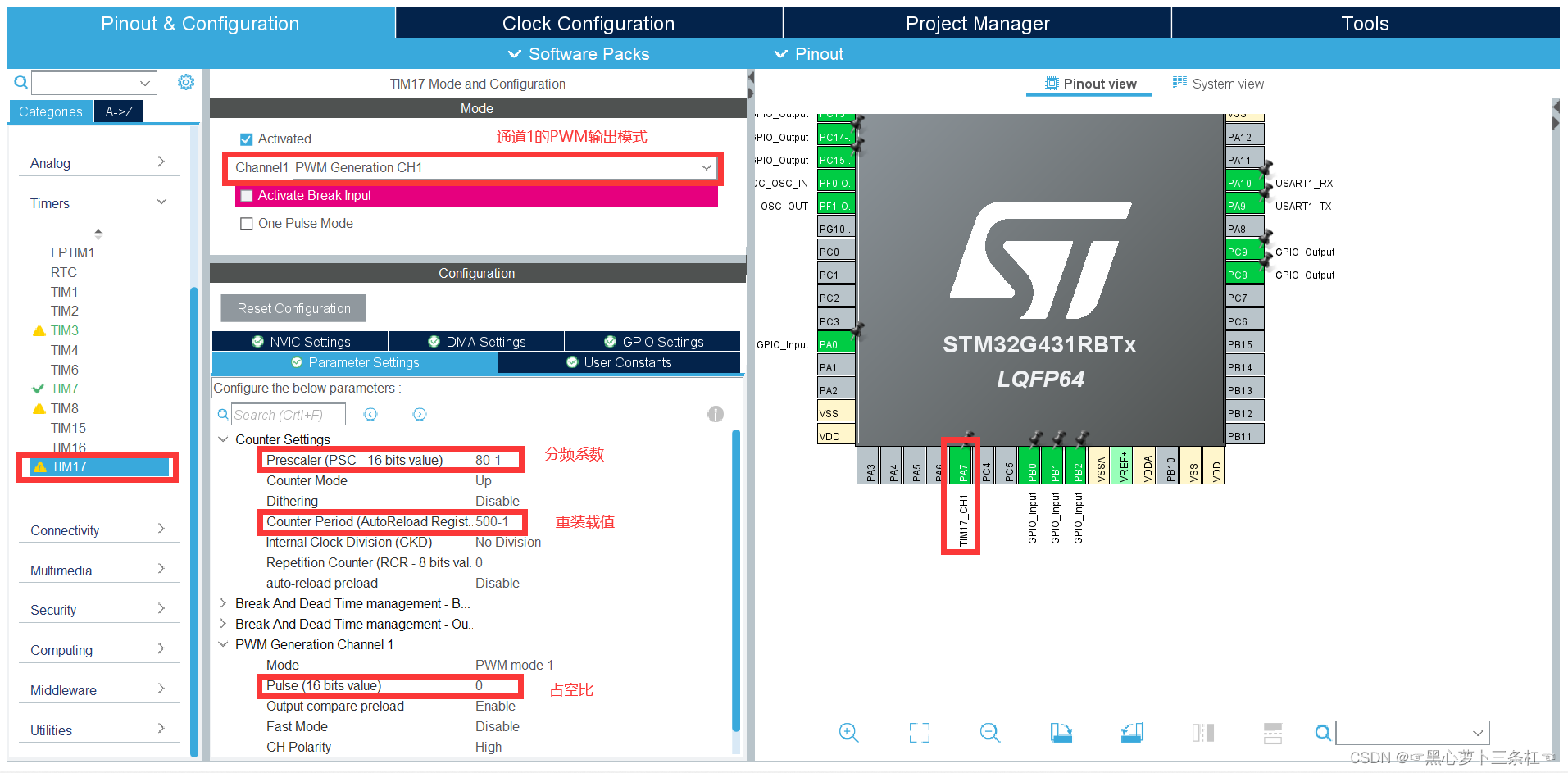The width and height of the screenshot is (1568, 773).
Task: Click the rotate right pinout icon
Action: (x=1132, y=732)
